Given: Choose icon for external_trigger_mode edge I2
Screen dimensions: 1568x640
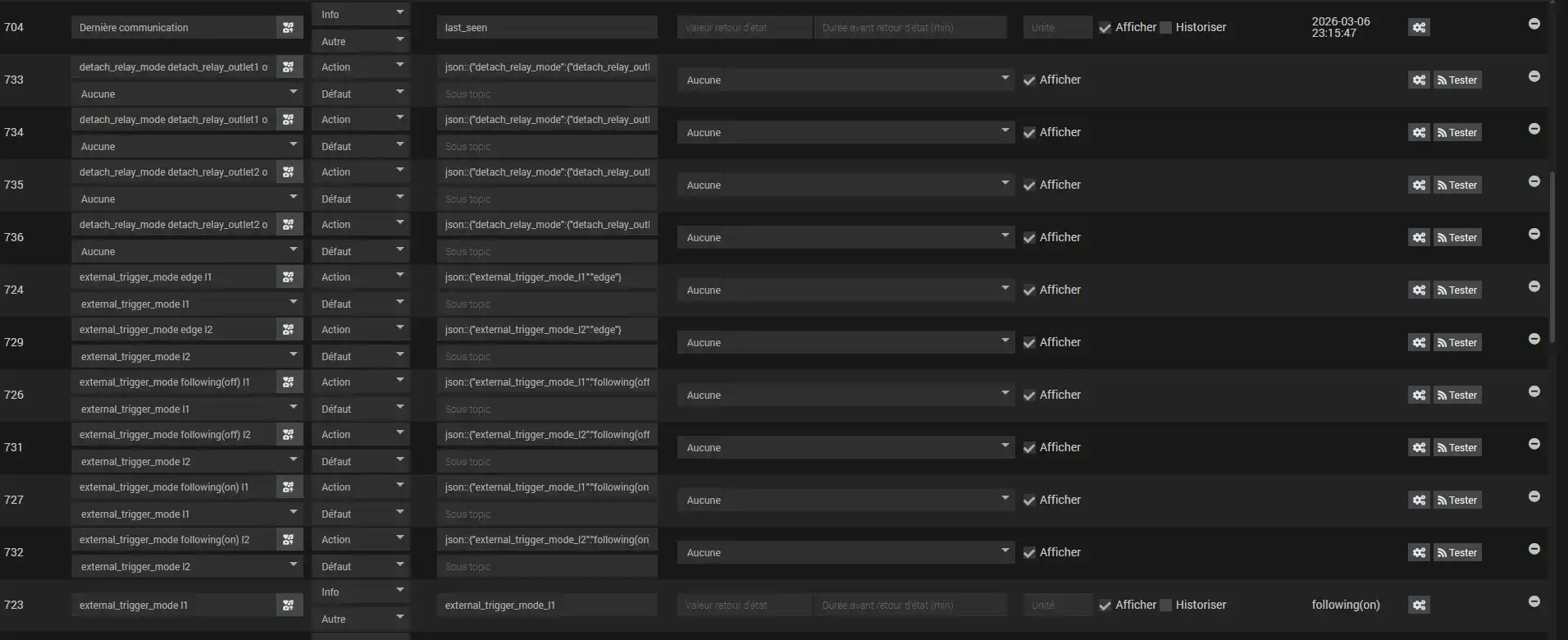Looking at the screenshot, I should 288,330.
